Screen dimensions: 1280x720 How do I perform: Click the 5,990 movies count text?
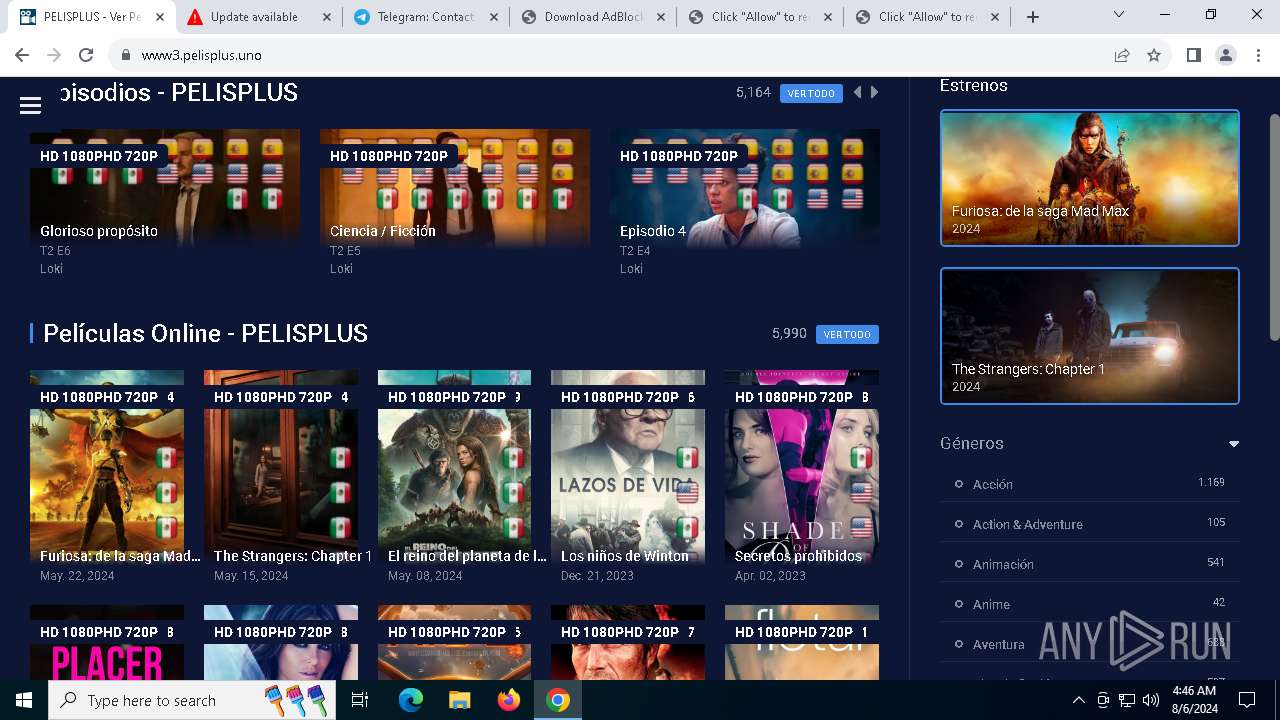(789, 333)
